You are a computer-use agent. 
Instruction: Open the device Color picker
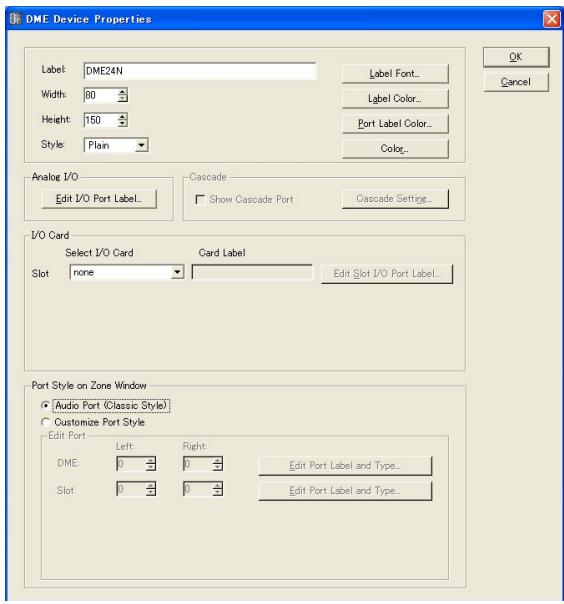click(395, 149)
